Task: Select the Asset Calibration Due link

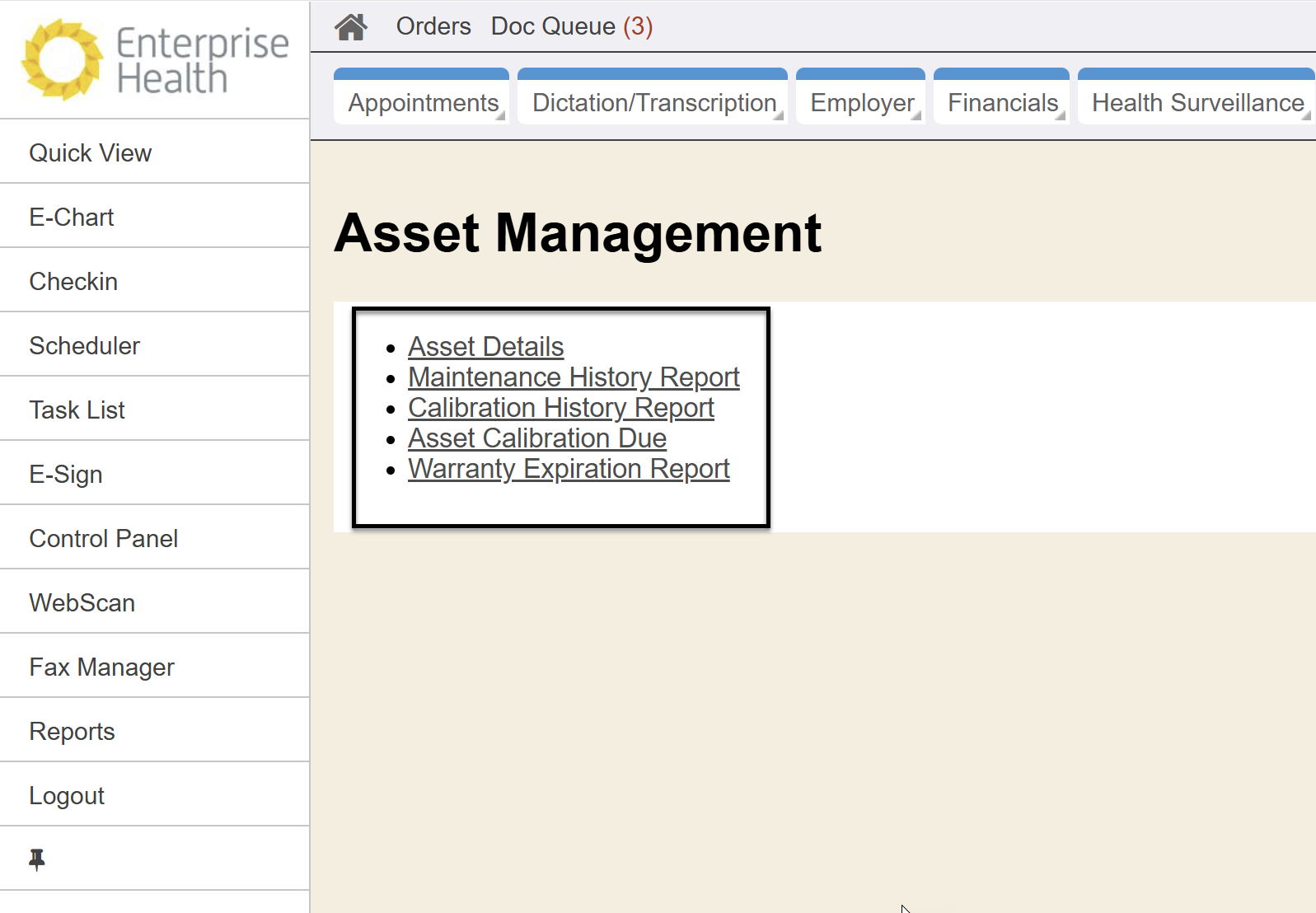Action: pyautogui.click(x=537, y=438)
